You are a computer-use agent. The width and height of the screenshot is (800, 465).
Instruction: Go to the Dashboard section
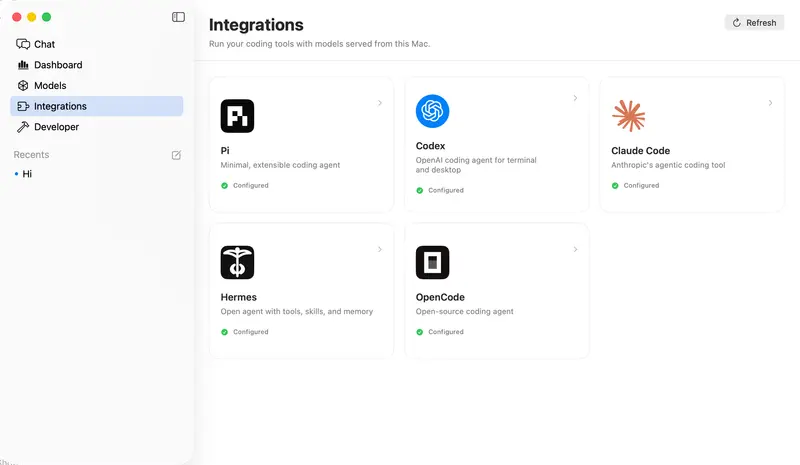[x=96, y=65]
